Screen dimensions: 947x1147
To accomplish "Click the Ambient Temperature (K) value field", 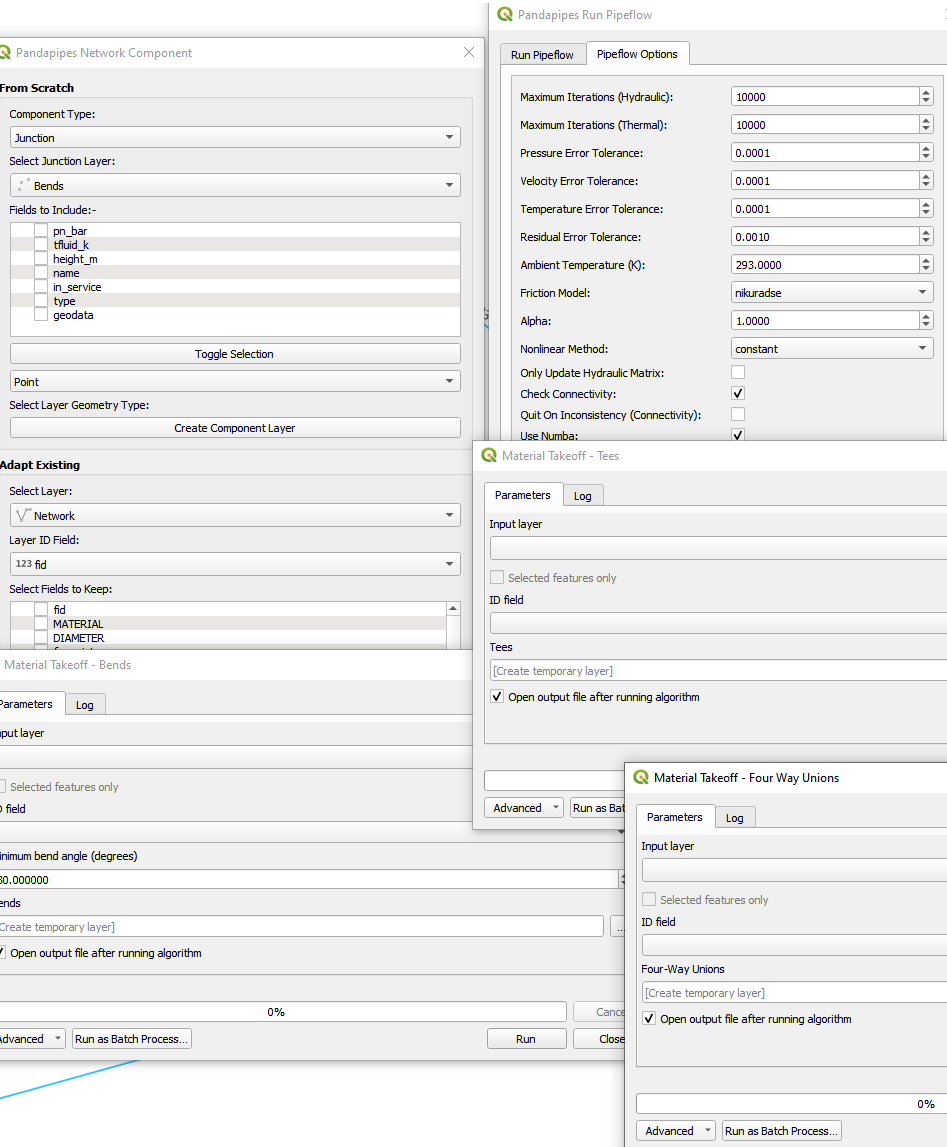I will coord(825,265).
